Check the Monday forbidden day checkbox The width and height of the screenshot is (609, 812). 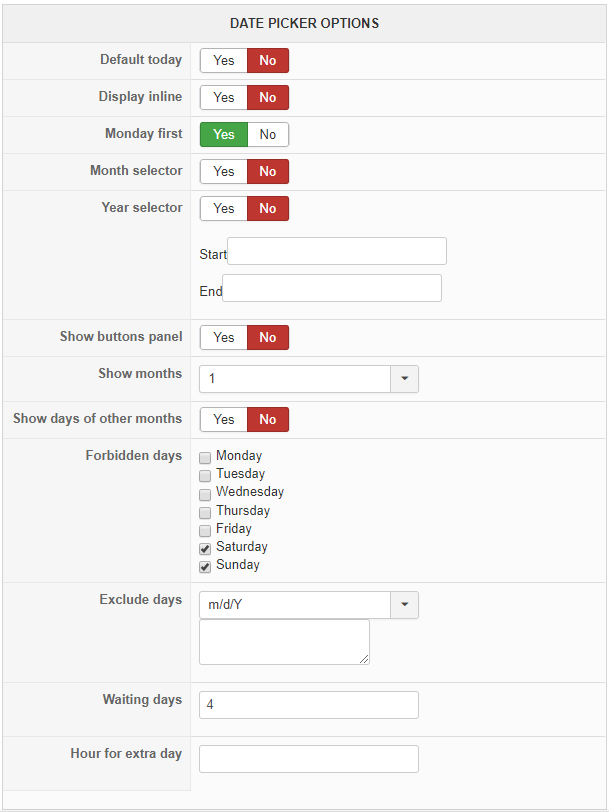tap(205, 457)
